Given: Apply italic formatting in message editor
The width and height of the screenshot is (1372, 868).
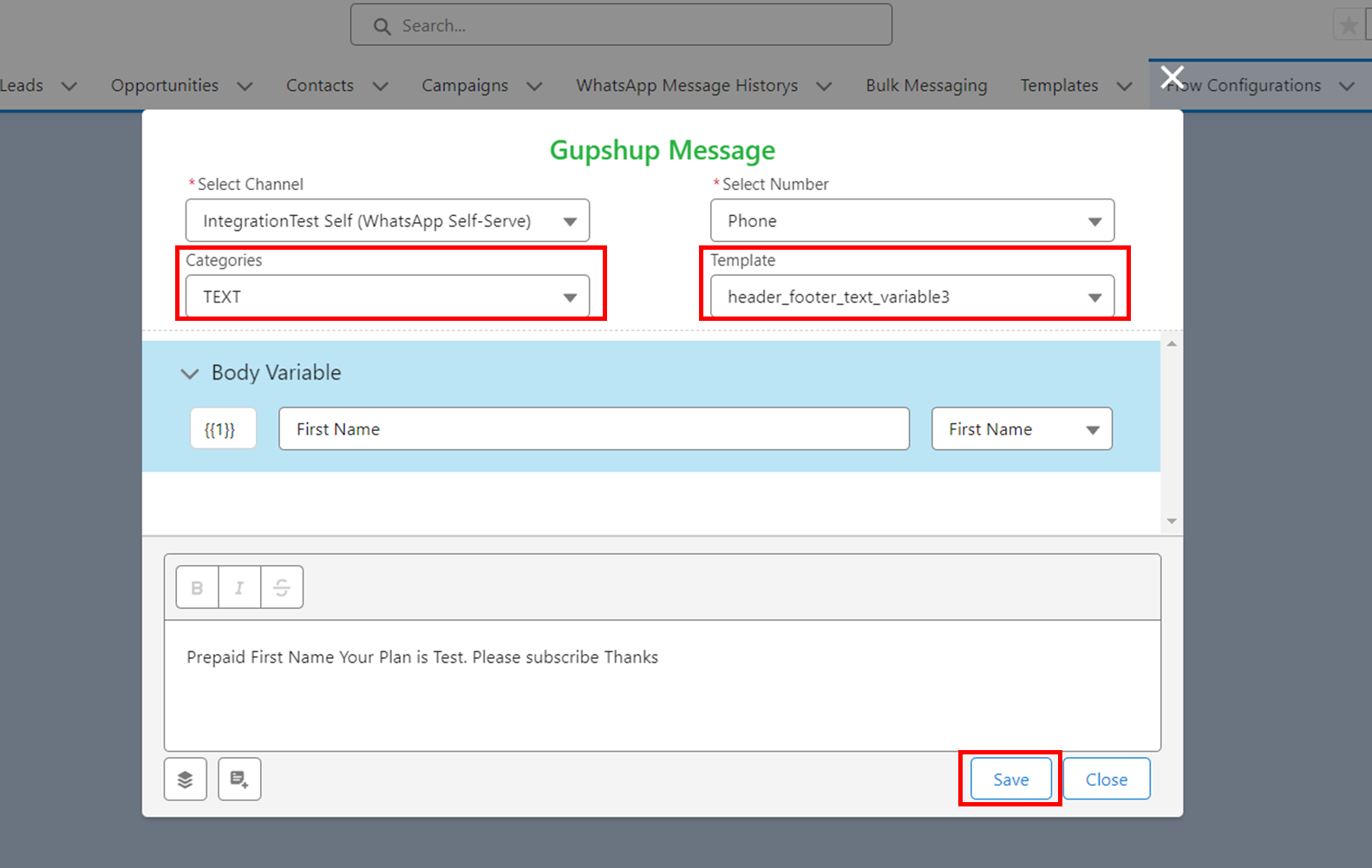Looking at the screenshot, I should (239, 587).
